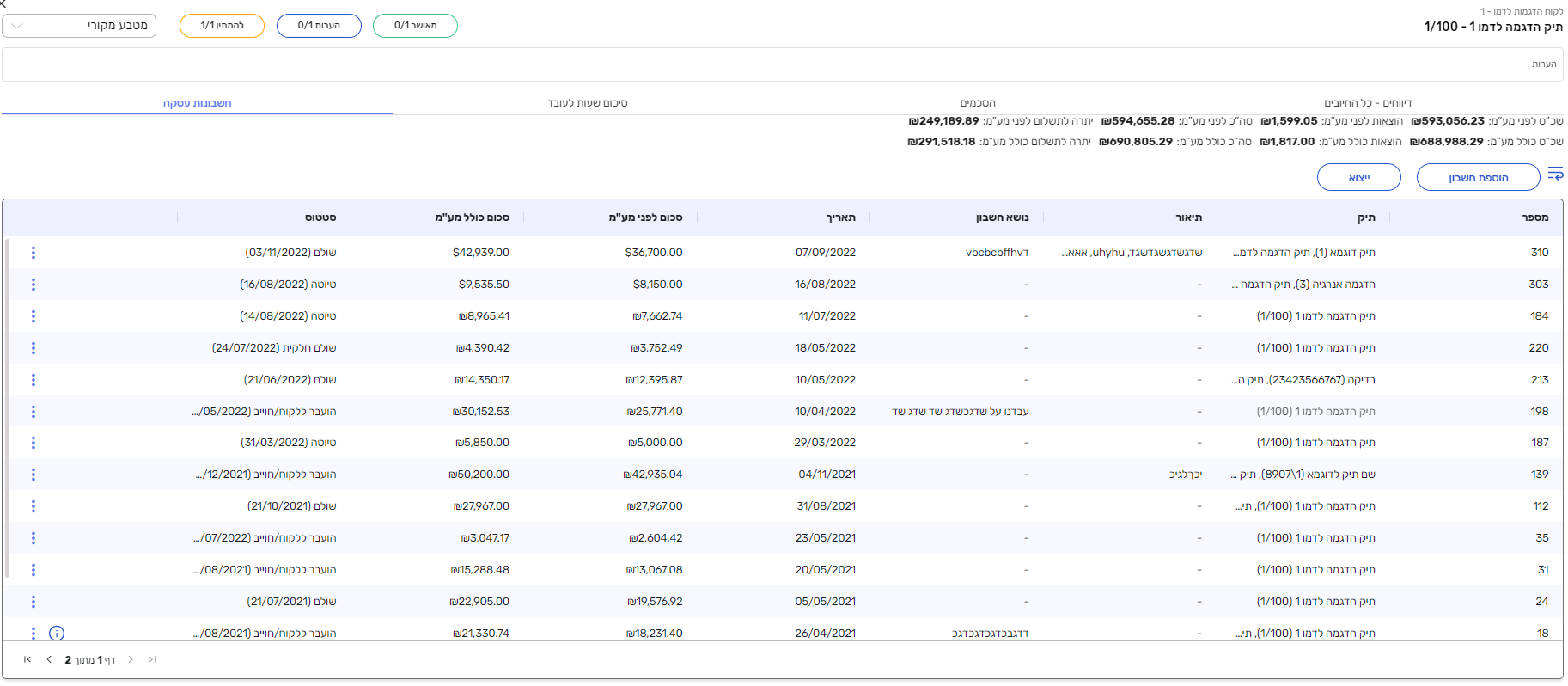Image resolution: width=1568 pixels, height=686 pixels.
Task: Open the הסכמים tab
Action: point(978,103)
